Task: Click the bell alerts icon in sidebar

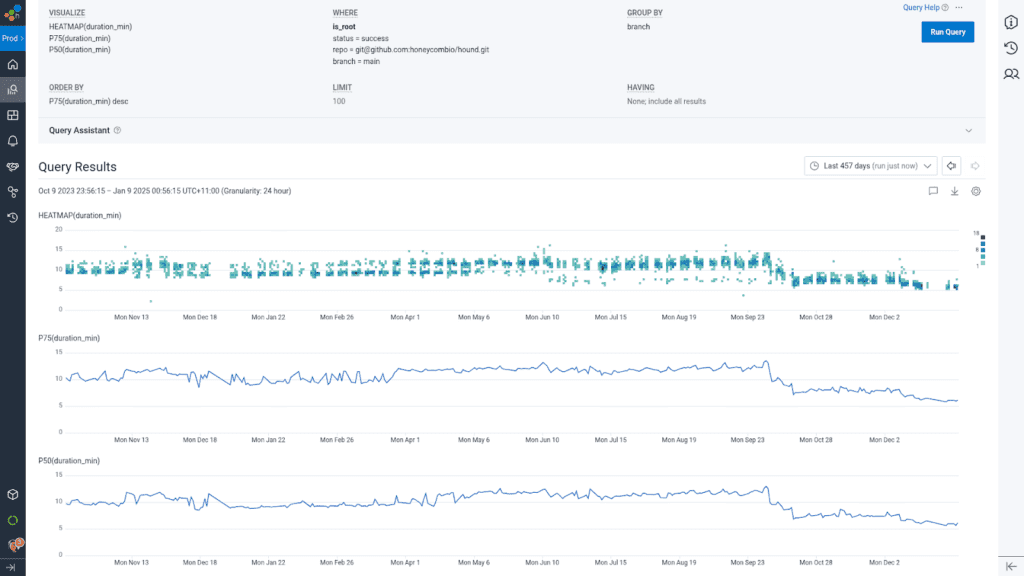Action: pos(12,141)
